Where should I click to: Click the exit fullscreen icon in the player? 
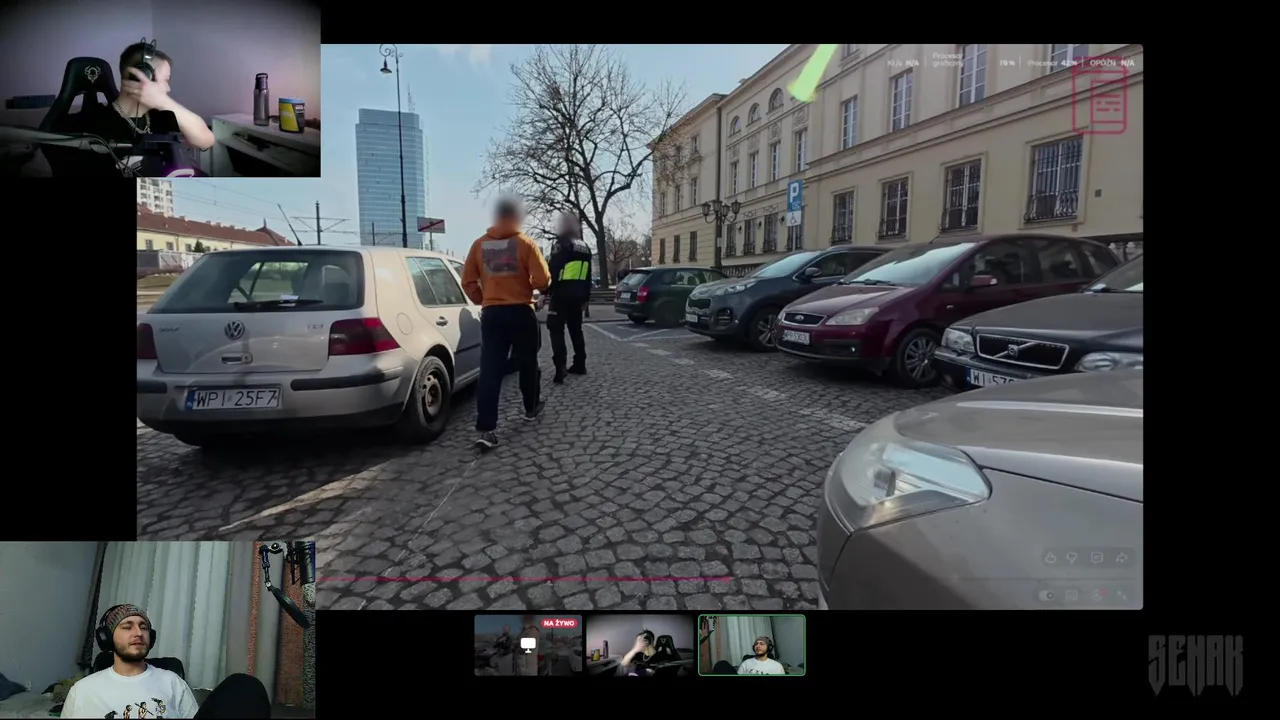coord(1121,595)
